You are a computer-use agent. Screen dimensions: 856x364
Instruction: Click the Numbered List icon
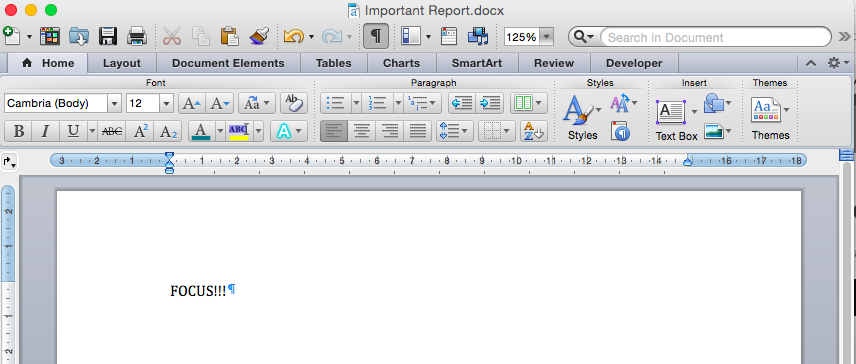[x=377, y=103]
